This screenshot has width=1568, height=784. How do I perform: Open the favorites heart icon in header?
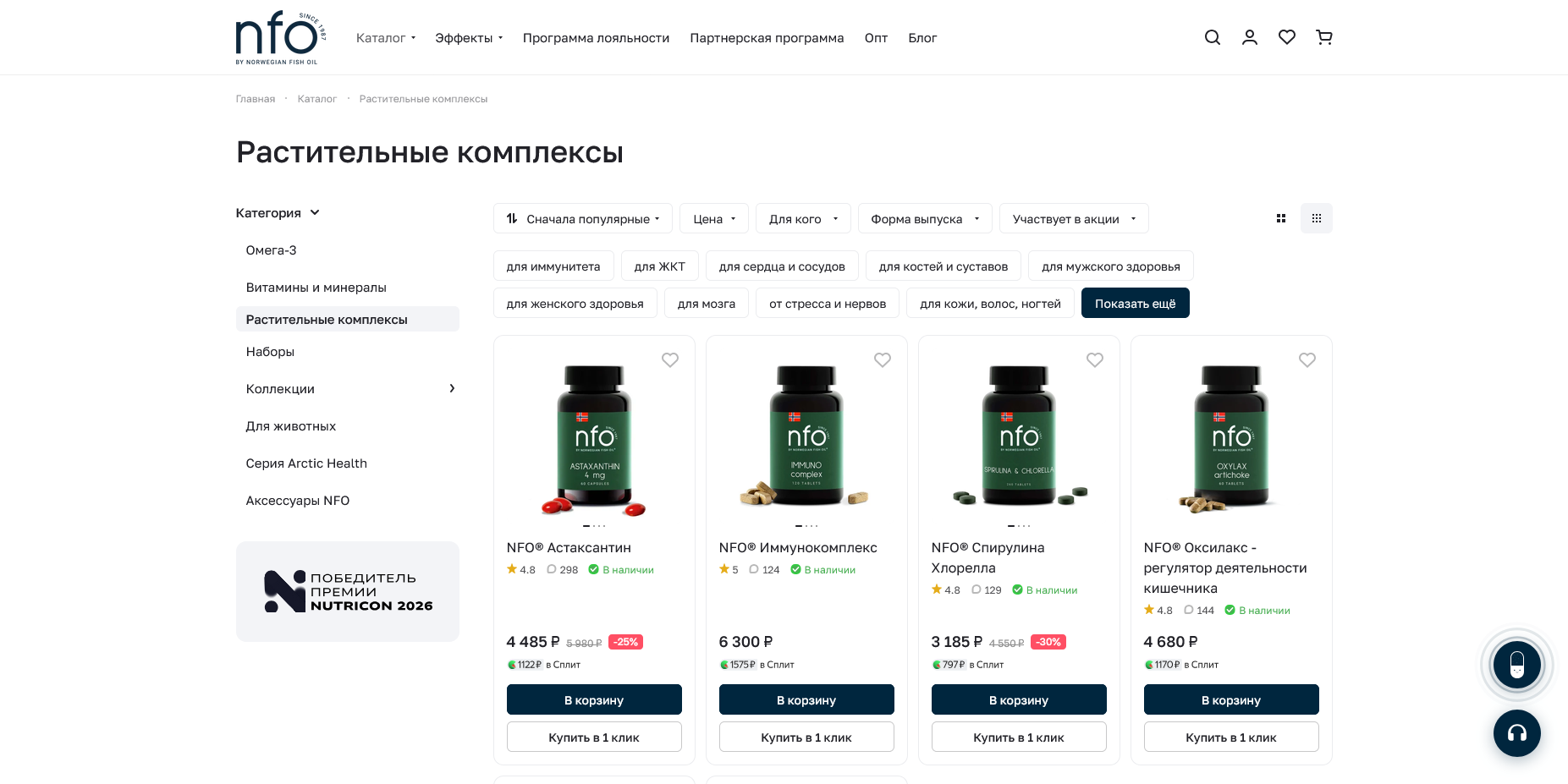(1286, 37)
